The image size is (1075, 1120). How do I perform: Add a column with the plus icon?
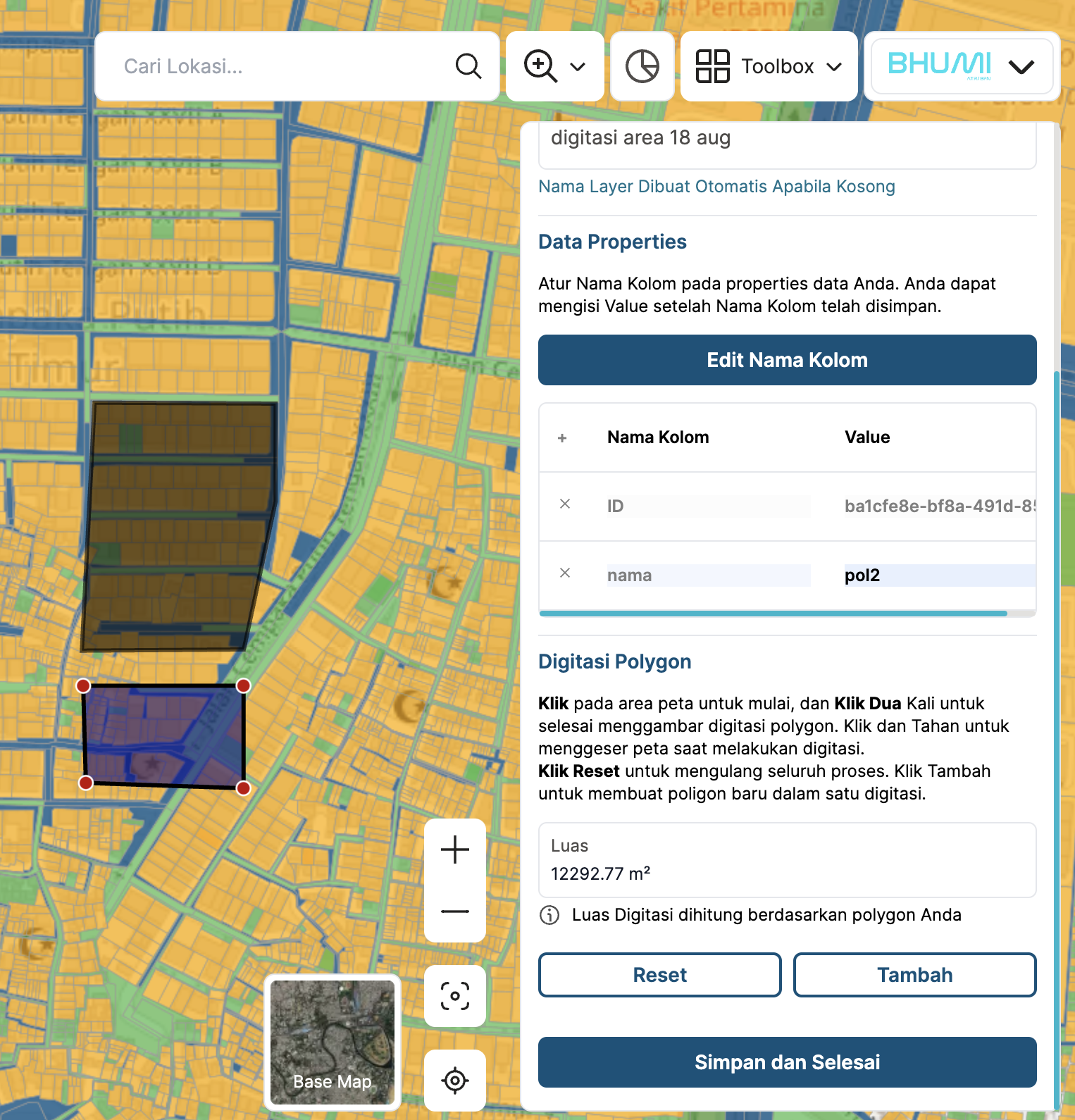pos(562,438)
